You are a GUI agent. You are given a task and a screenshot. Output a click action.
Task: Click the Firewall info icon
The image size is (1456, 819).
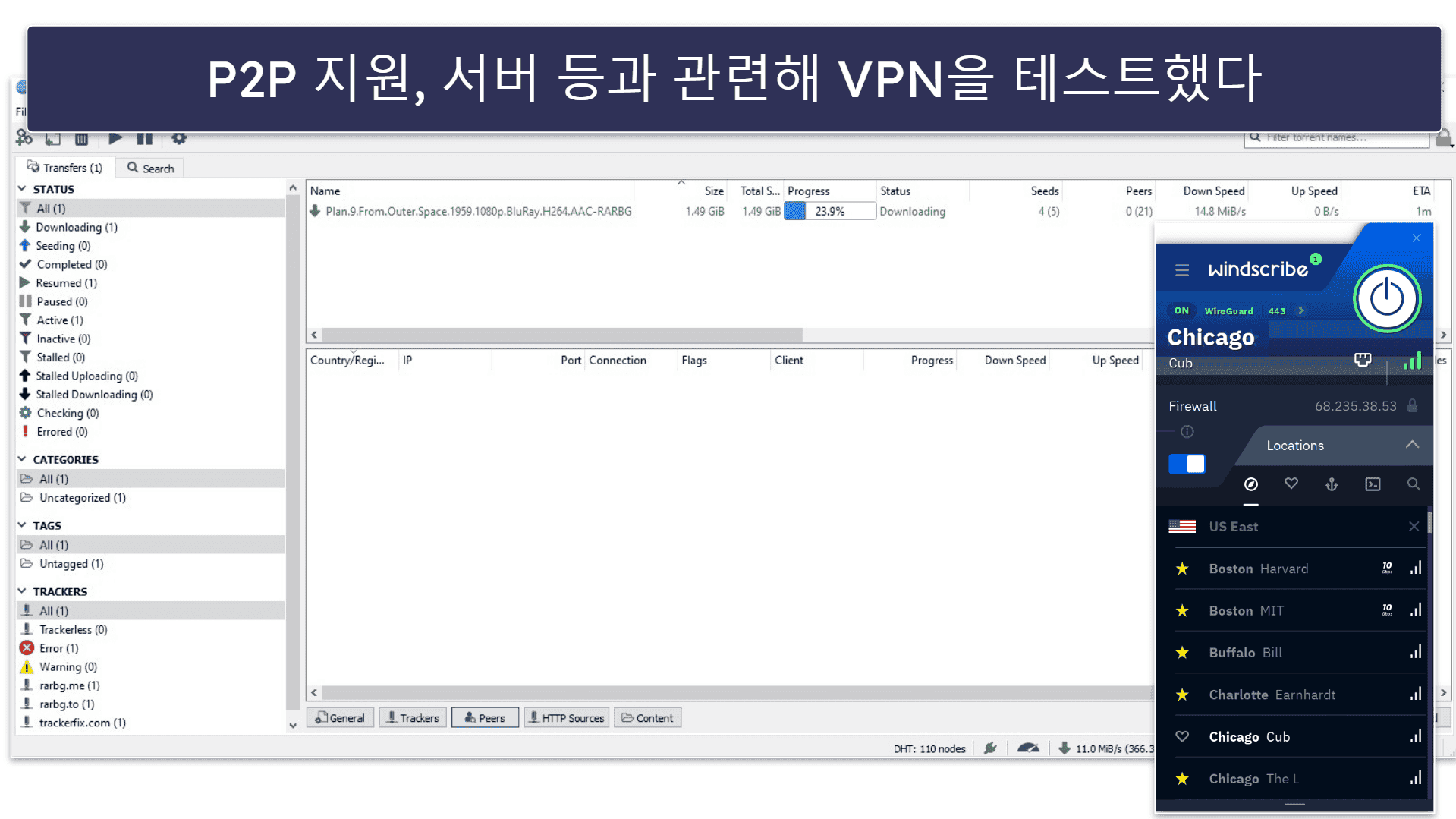point(1187,431)
